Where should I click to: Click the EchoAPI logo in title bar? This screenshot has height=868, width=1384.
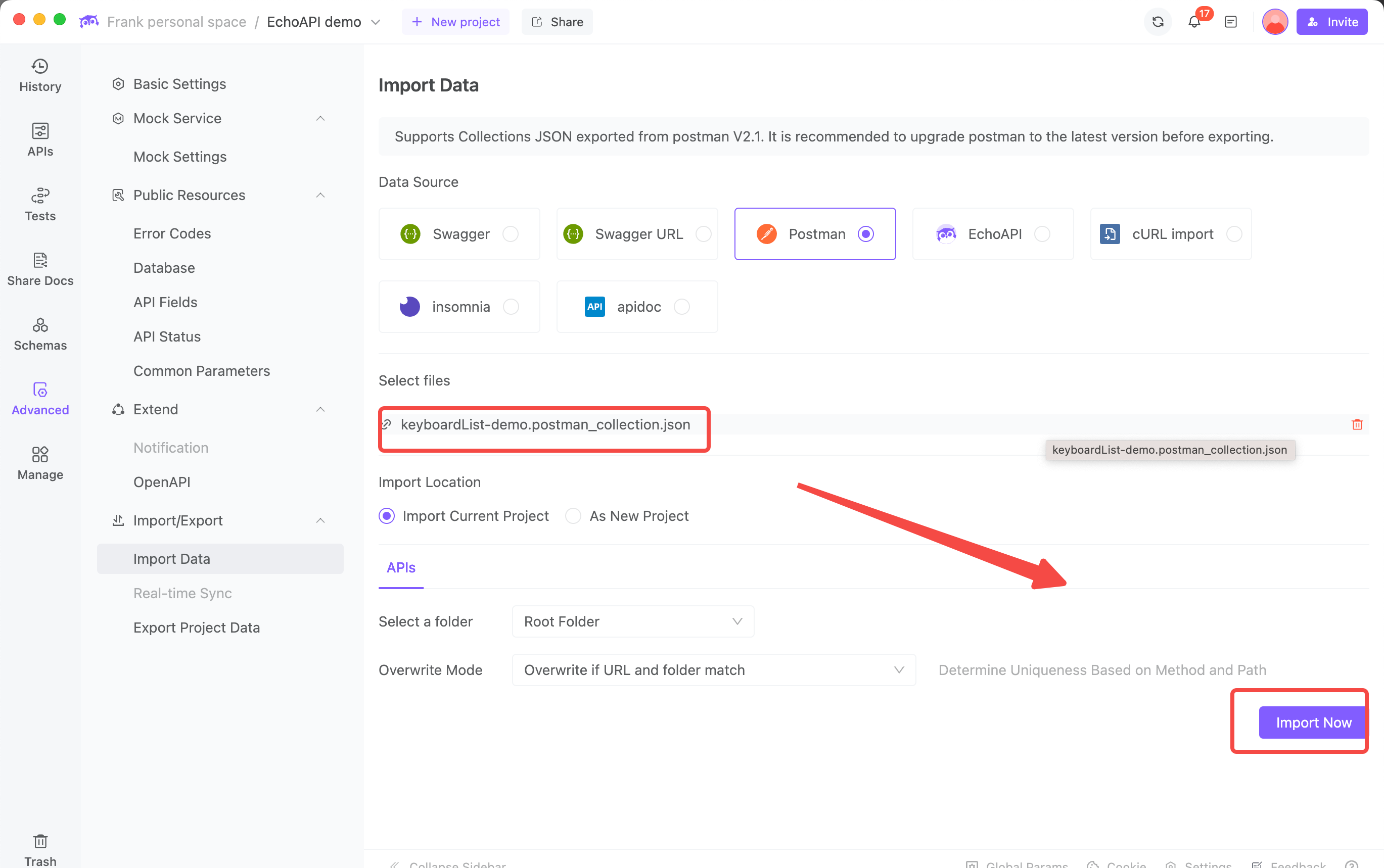coord(89,22)
